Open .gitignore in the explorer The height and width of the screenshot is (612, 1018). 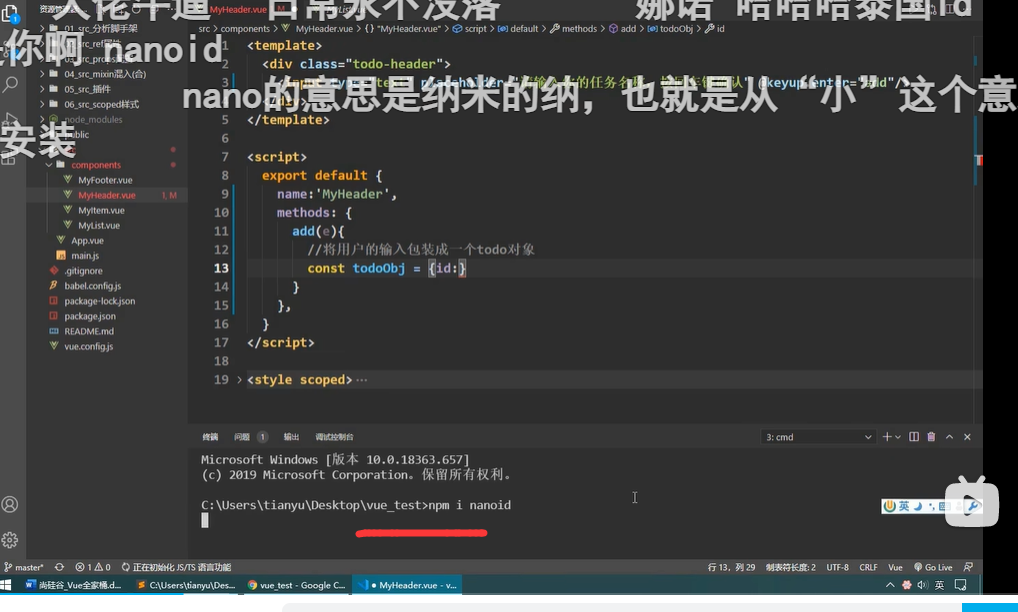pyautogui.click(x=83, y=271)
